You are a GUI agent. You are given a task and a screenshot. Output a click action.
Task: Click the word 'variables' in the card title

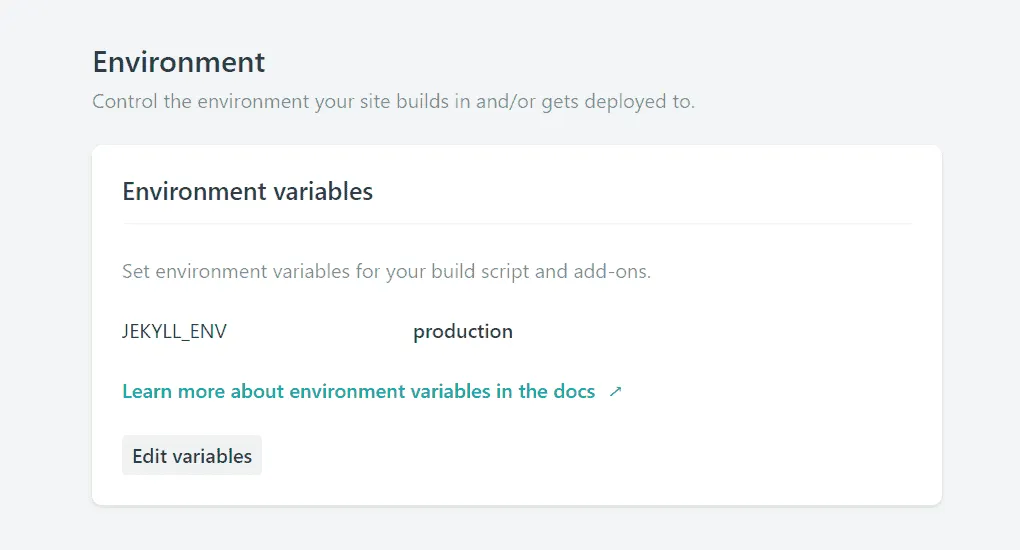click(326, 191)
